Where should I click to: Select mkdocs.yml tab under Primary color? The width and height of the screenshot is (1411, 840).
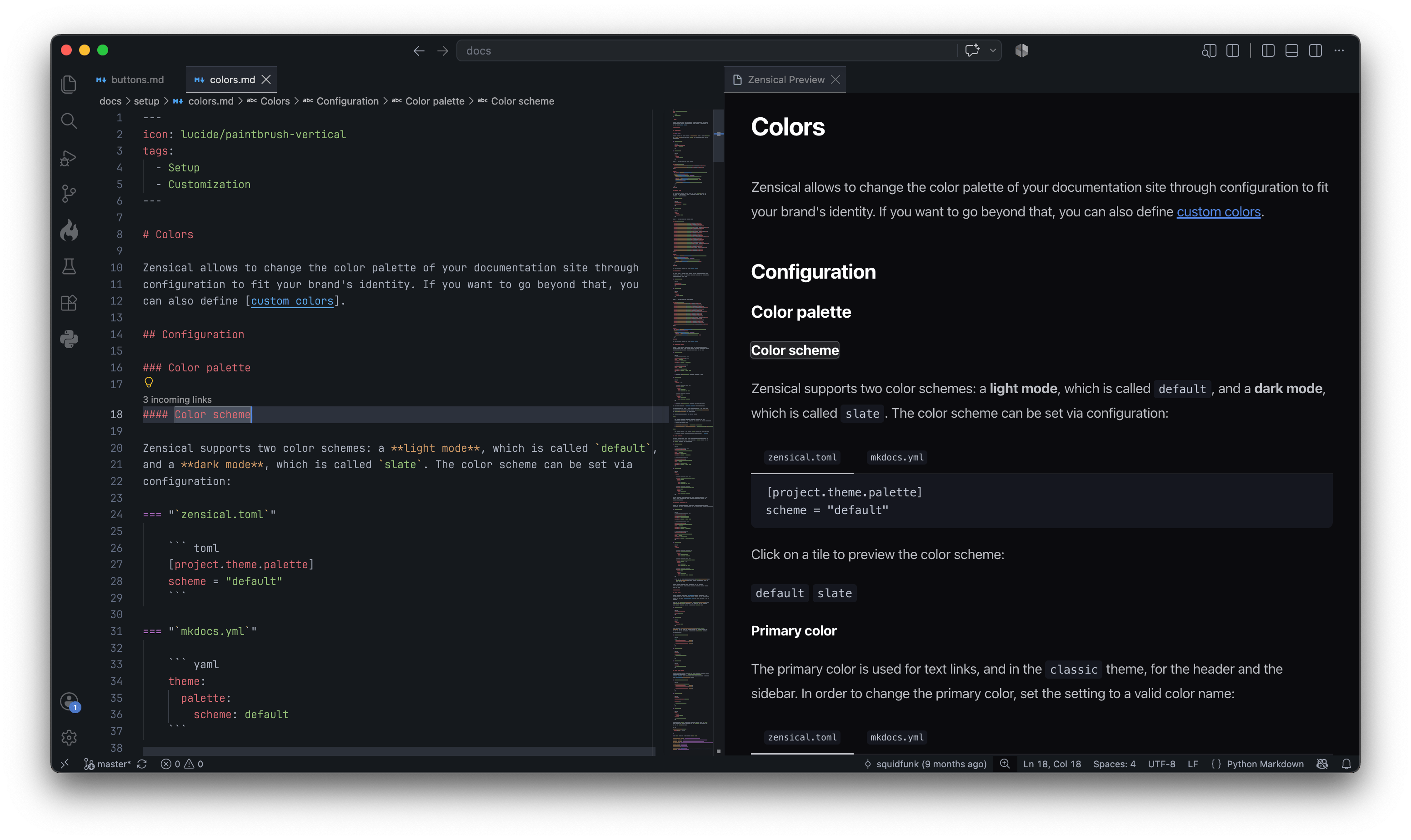[896, 738]
